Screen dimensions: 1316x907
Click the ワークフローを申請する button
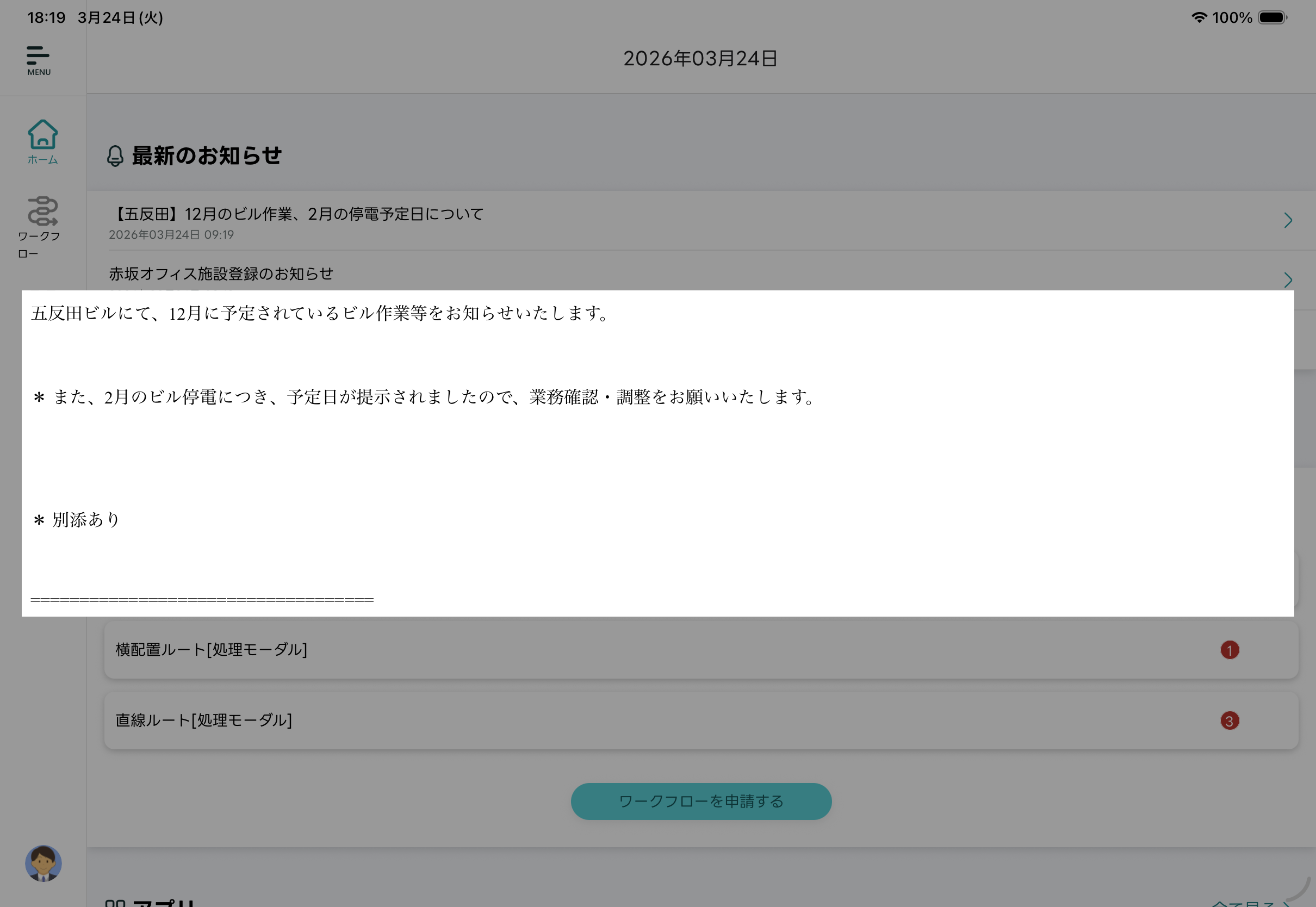[x=701, y=802]
